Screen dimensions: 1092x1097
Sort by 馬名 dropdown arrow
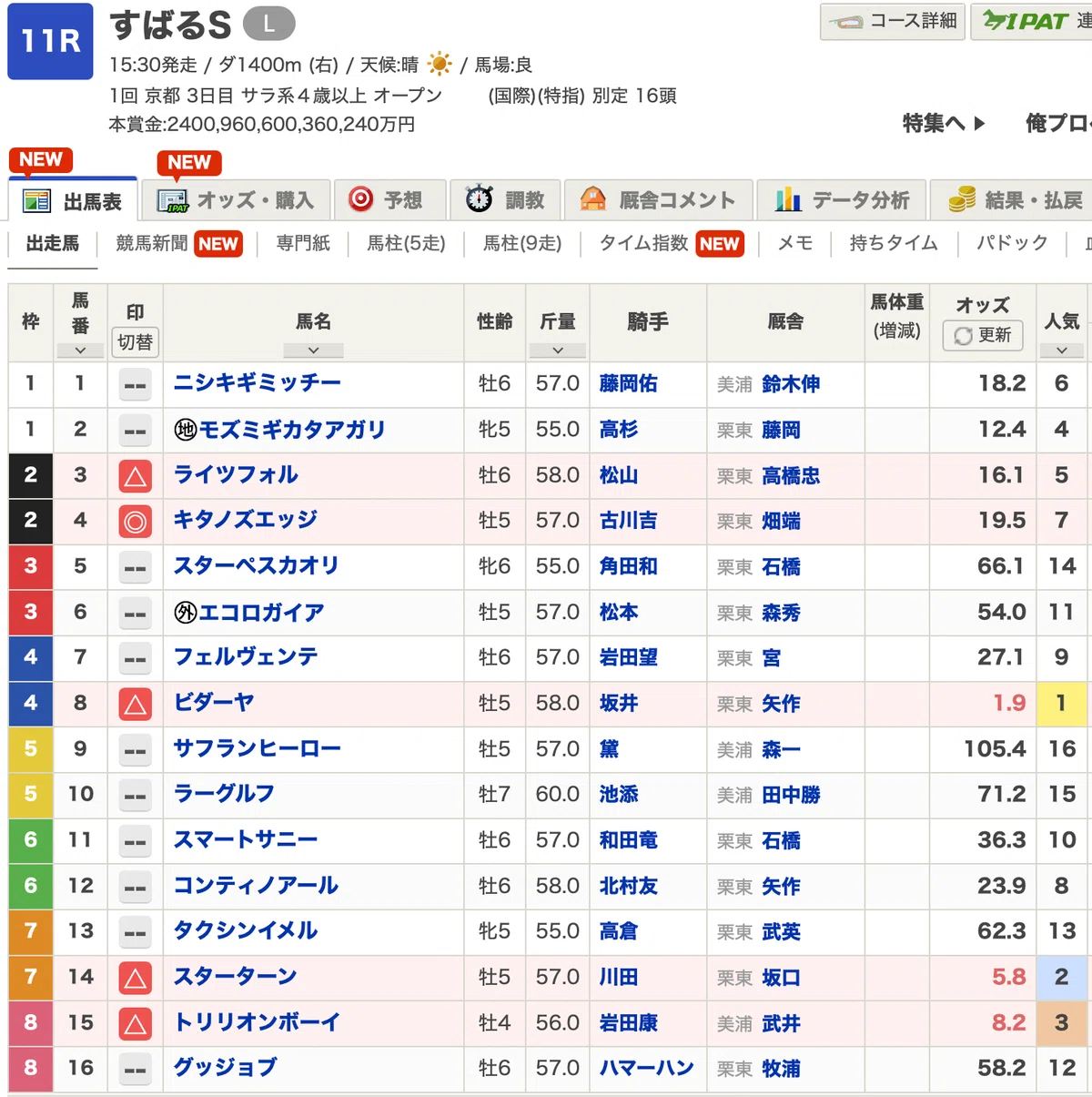pos(313,350)
